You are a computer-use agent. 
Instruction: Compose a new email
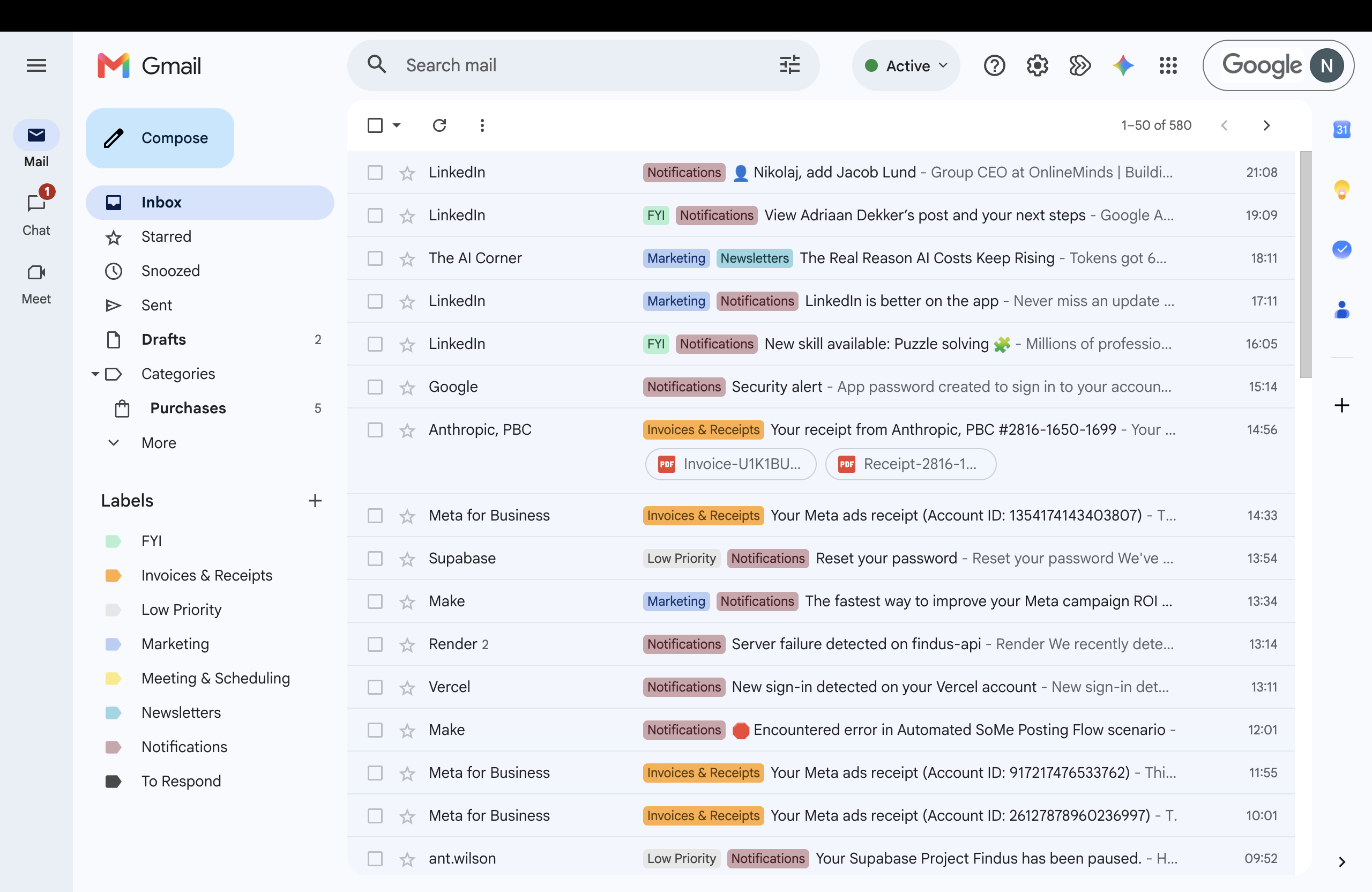160,138
